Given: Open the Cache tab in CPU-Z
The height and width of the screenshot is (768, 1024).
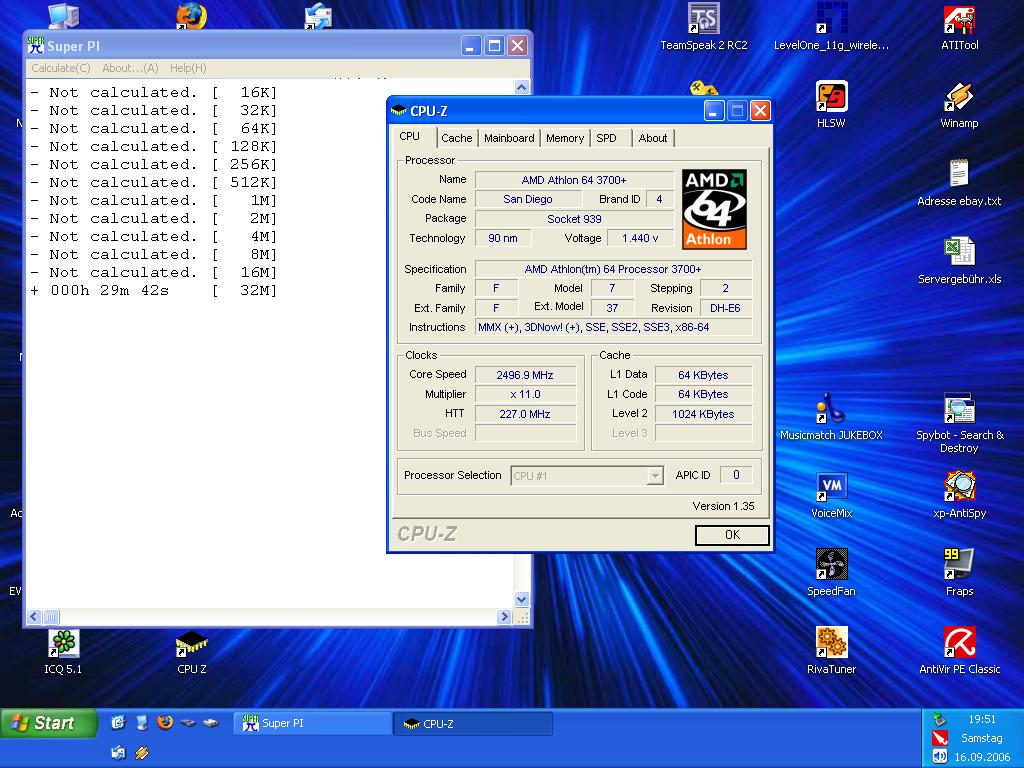Looking at the screenshot, I should point(456,138).
